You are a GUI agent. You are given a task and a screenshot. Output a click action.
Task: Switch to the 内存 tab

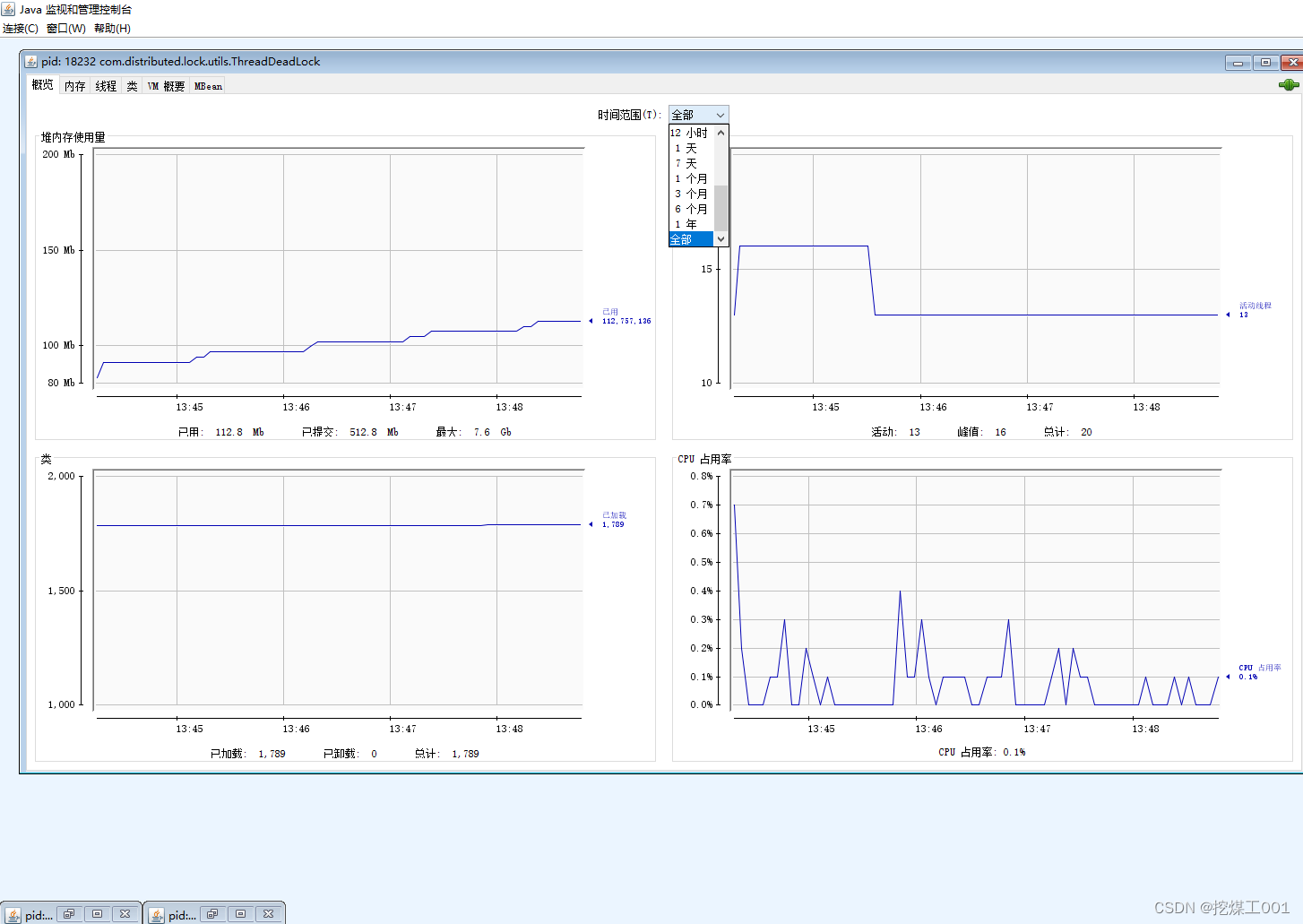74,86
